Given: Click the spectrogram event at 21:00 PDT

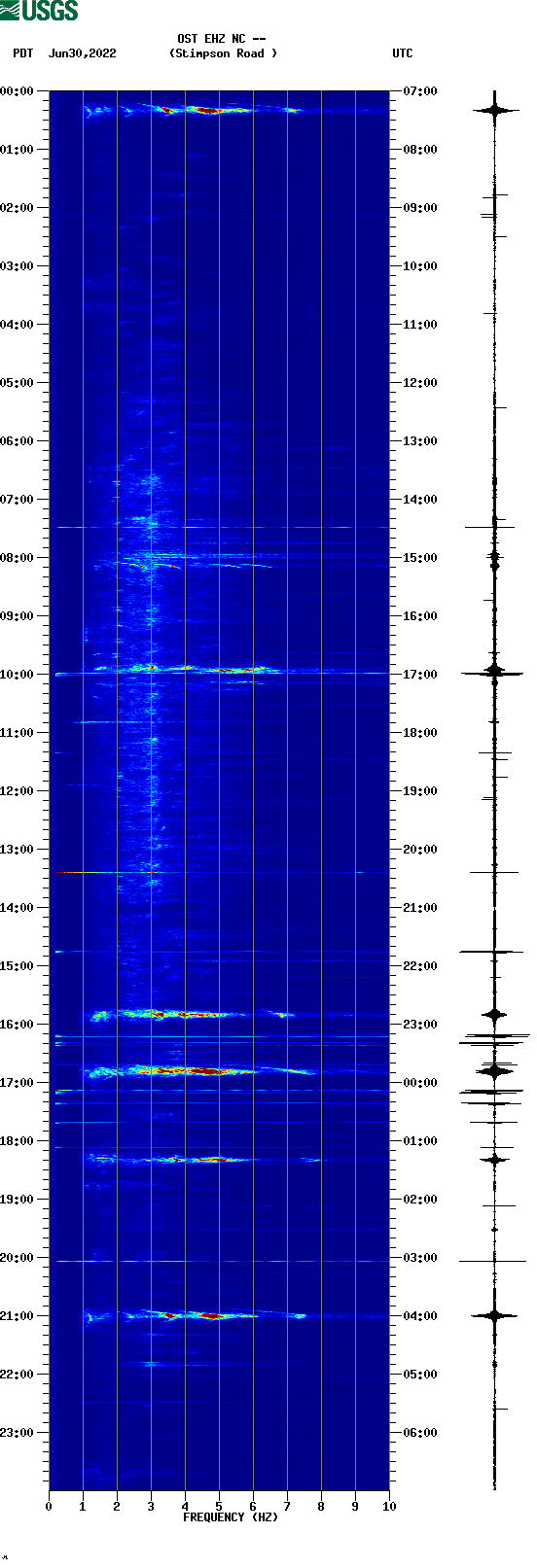Looking at the screenshot, I should [x=195, y=1315].
